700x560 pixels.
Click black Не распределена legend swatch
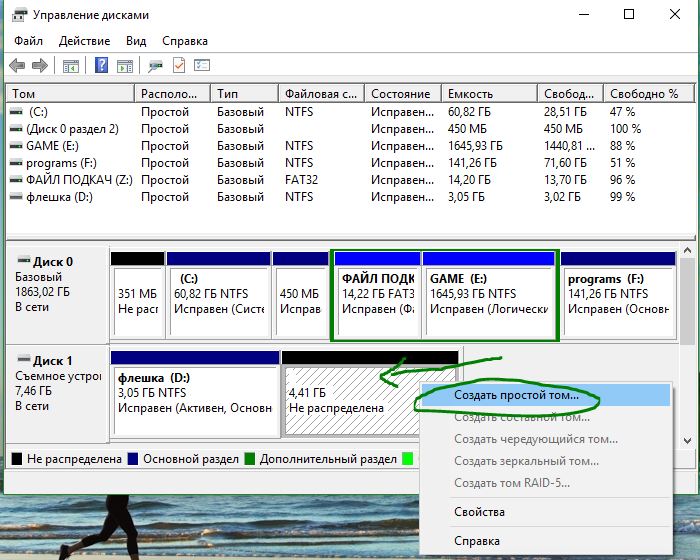point(17,459)
